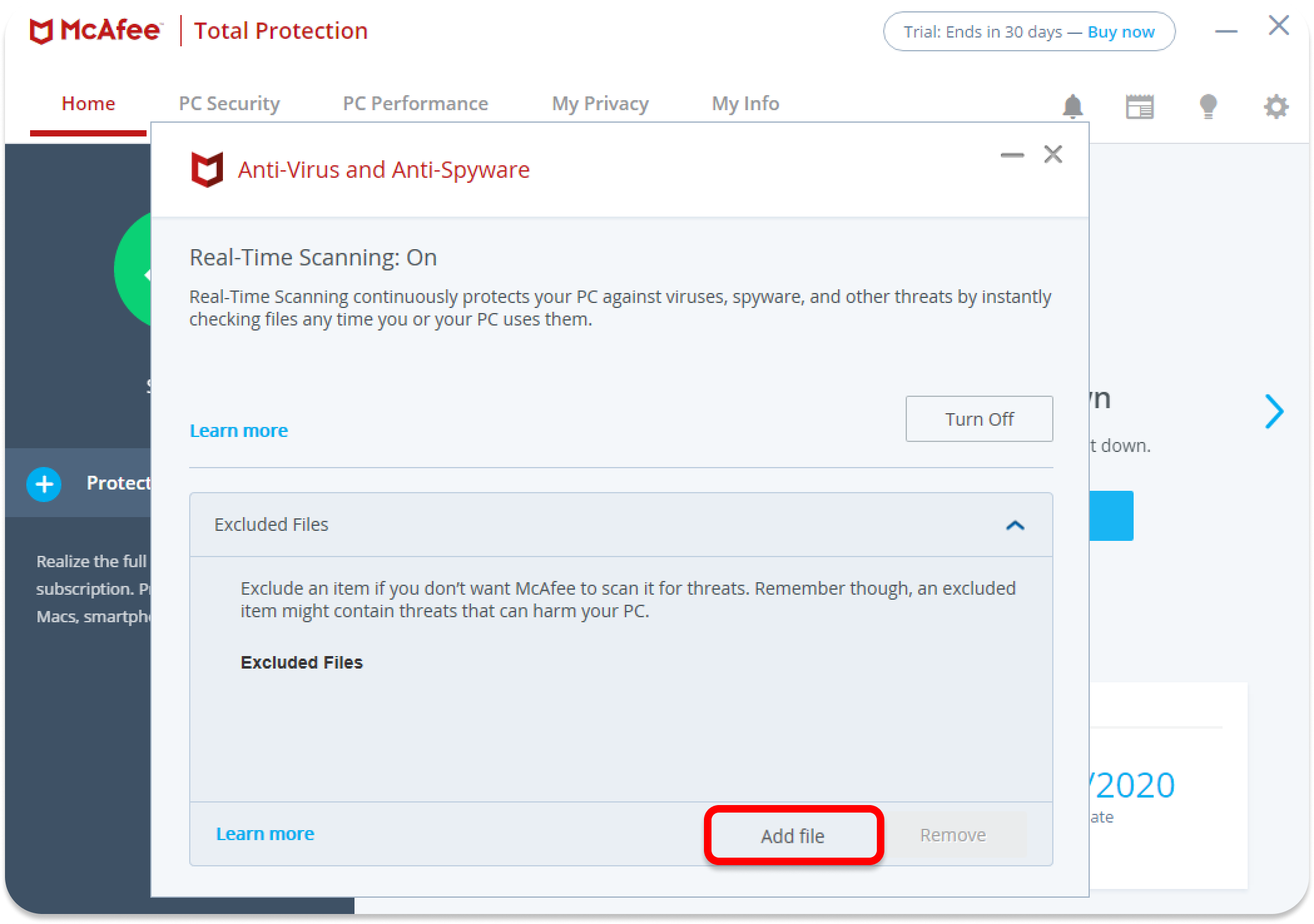Viewport: 1314px width, 924px height.
Task: Click the Excluded Files section header
Action: (271, 525)
